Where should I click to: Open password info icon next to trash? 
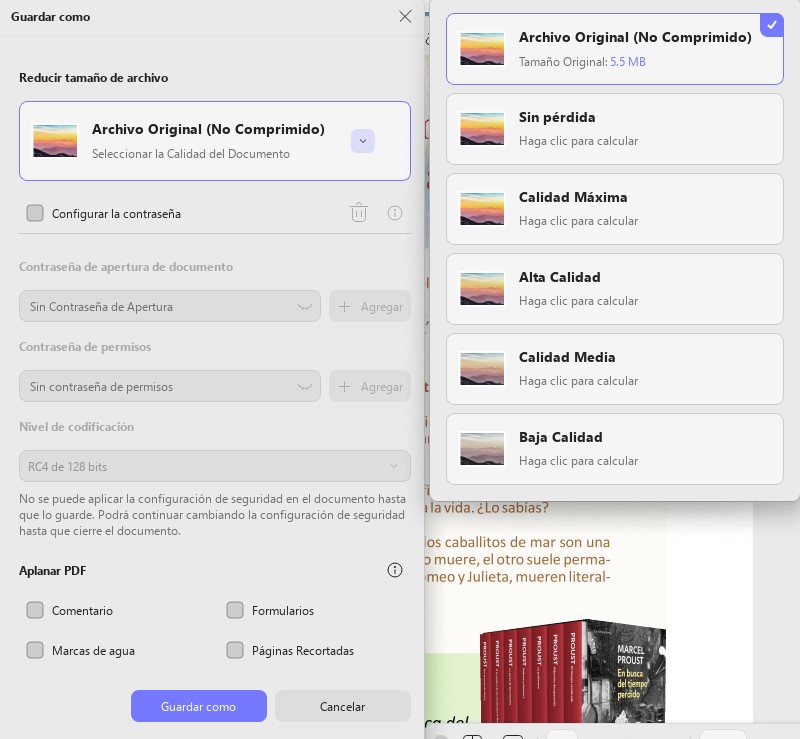[x=395, y=213]
